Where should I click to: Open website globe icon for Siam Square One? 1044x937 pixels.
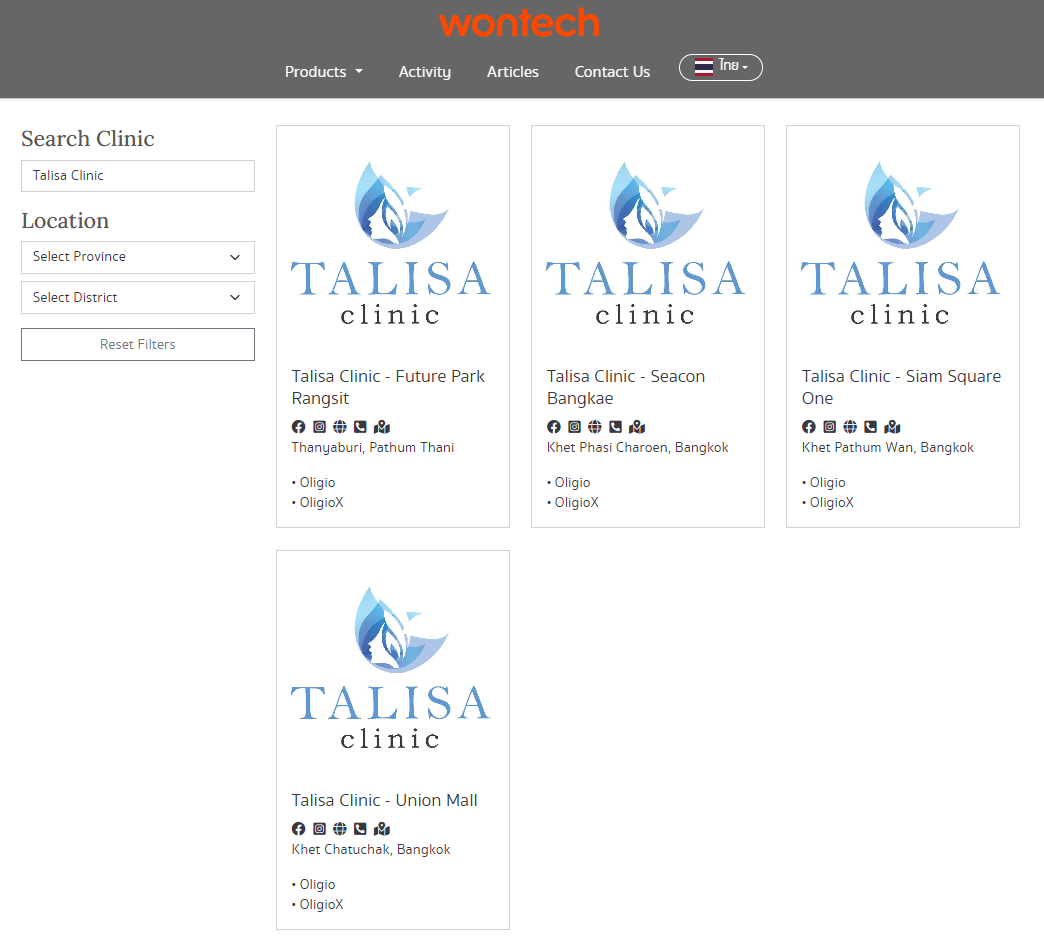pyautogui.click(x=850, y=427)
